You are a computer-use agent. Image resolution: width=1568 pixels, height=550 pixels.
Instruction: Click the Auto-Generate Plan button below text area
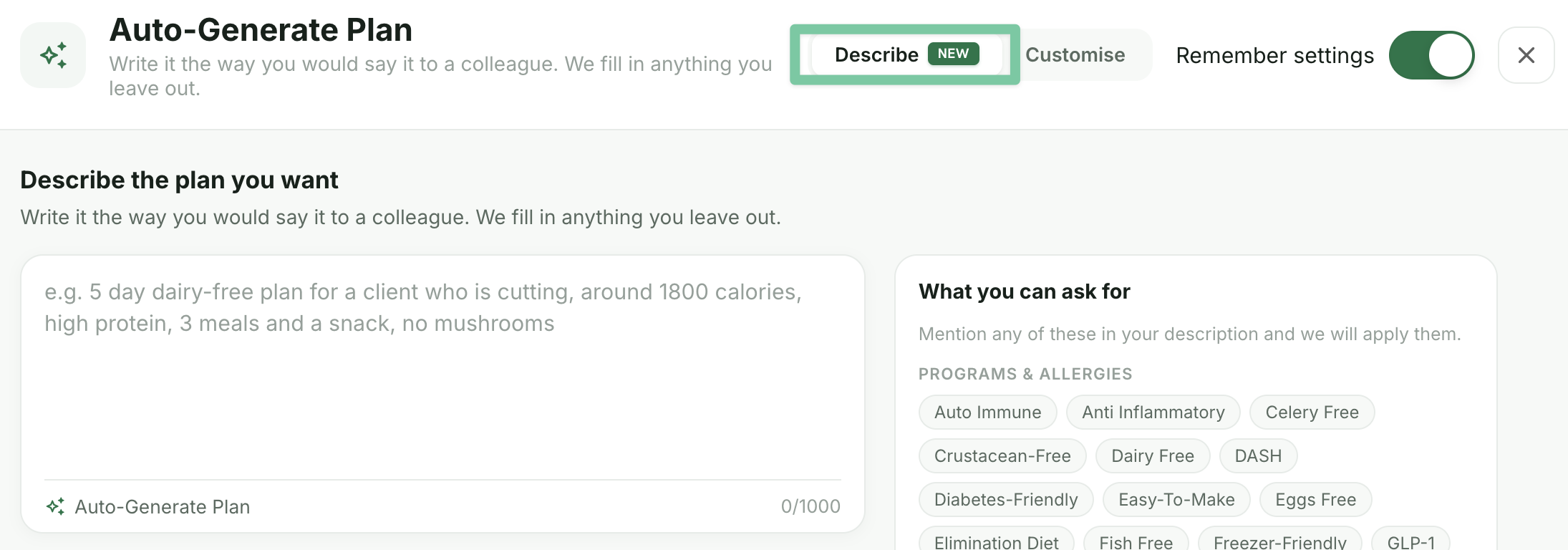[x=148, y=506]
